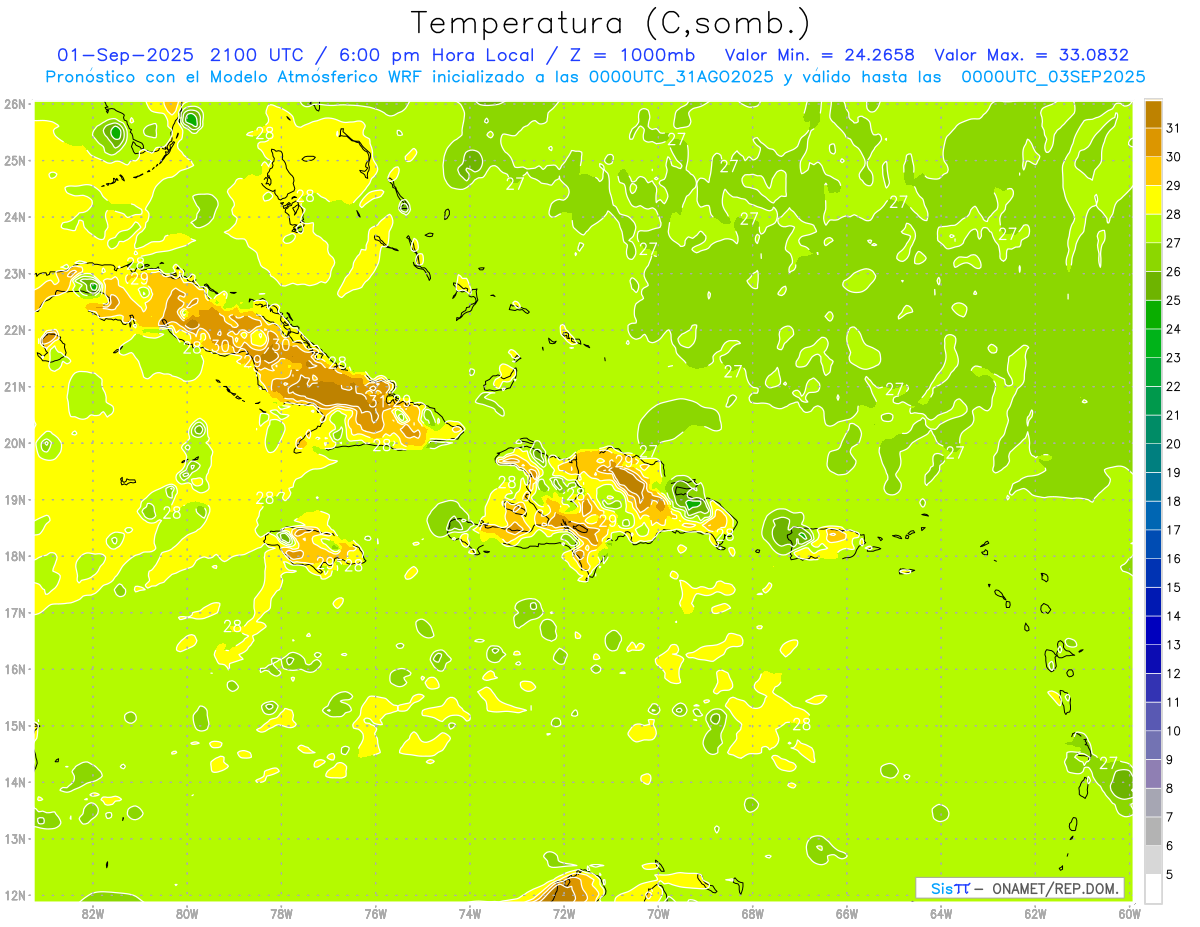
Task: Click the dark orange swatch above 31
Action: pyautogui.click(x=1153, y=114)
